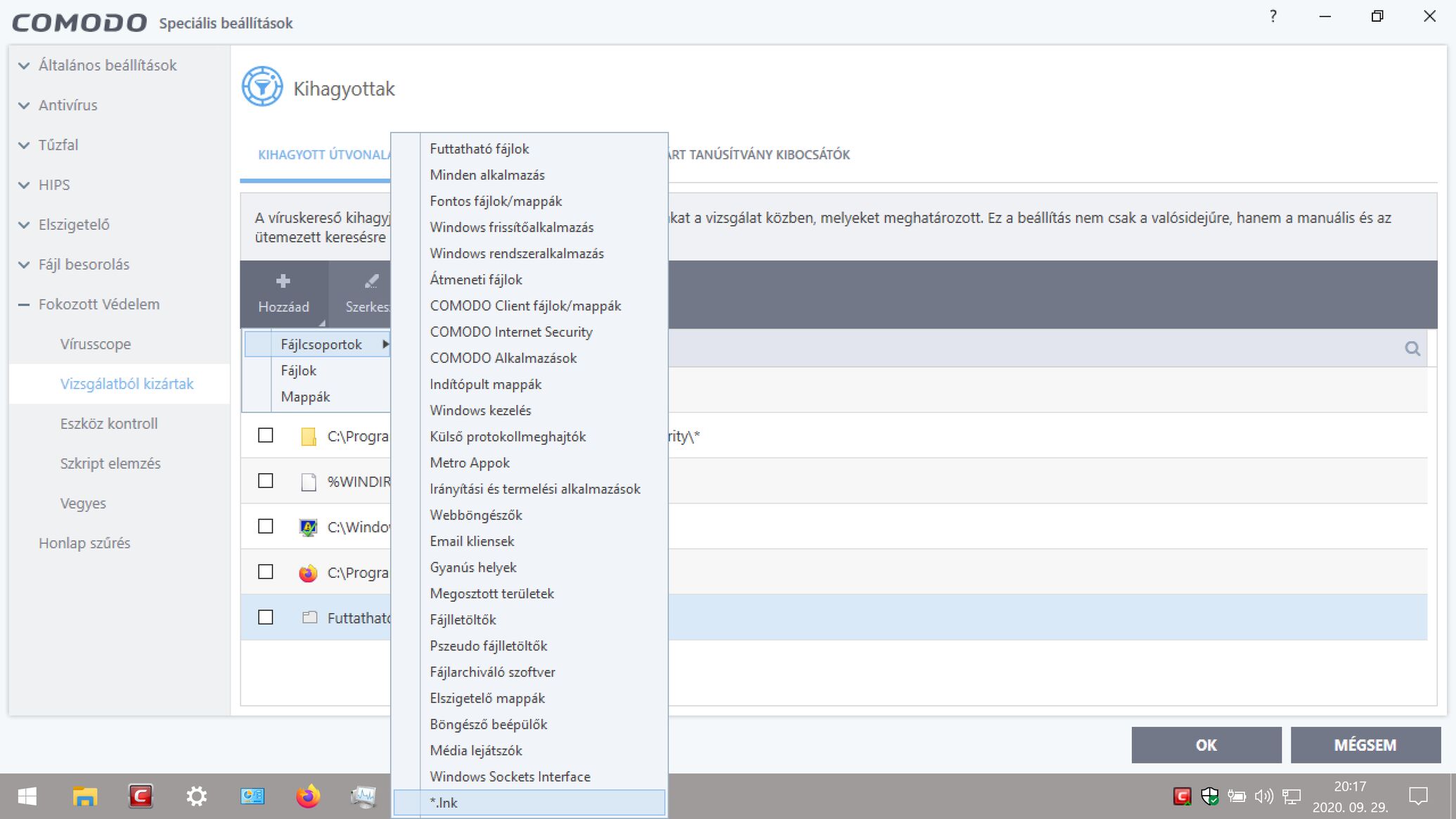Switch to Tanúsítvány kibocsátók tab

[759, 155]
